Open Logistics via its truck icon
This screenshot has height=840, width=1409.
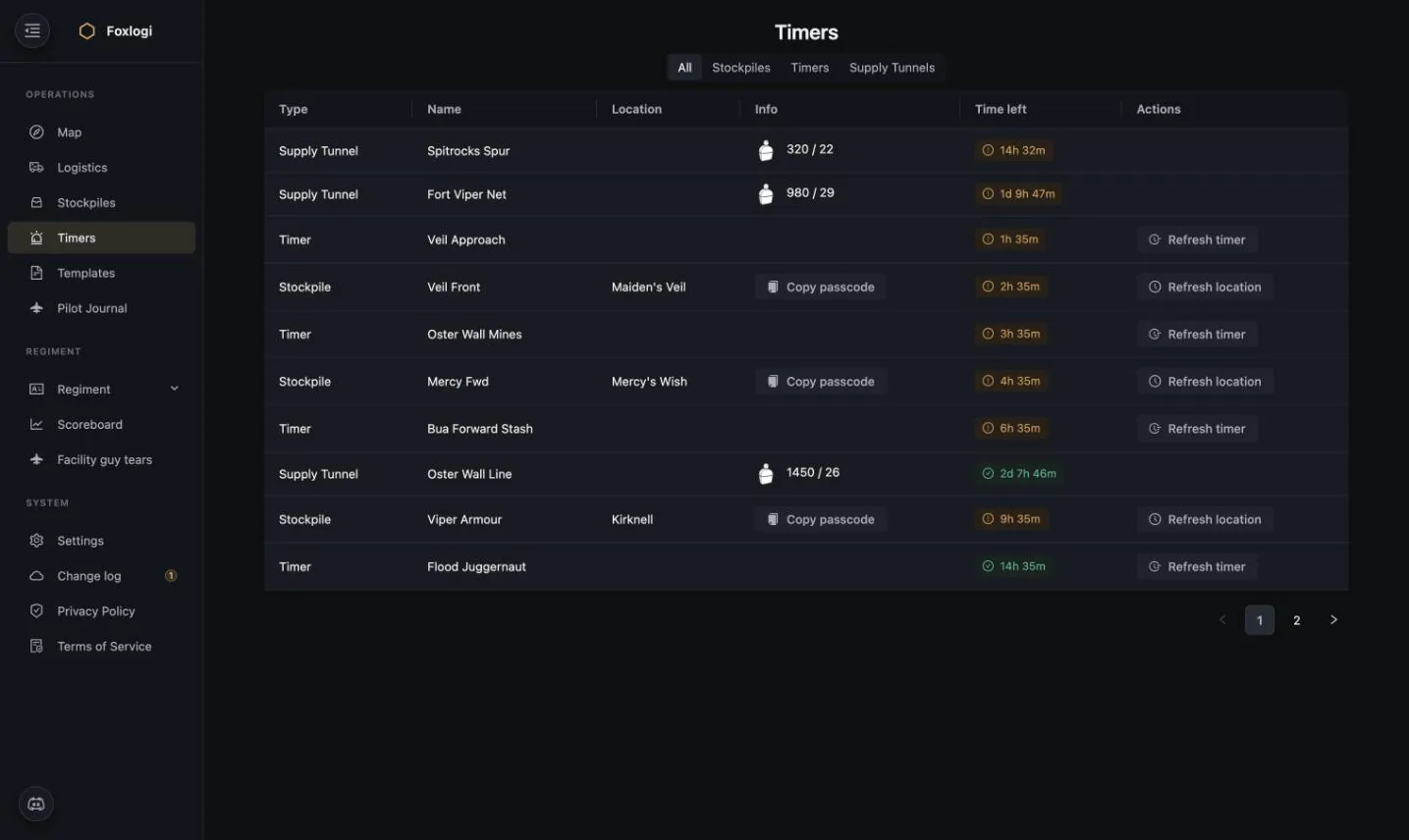(x=36, y=168)
